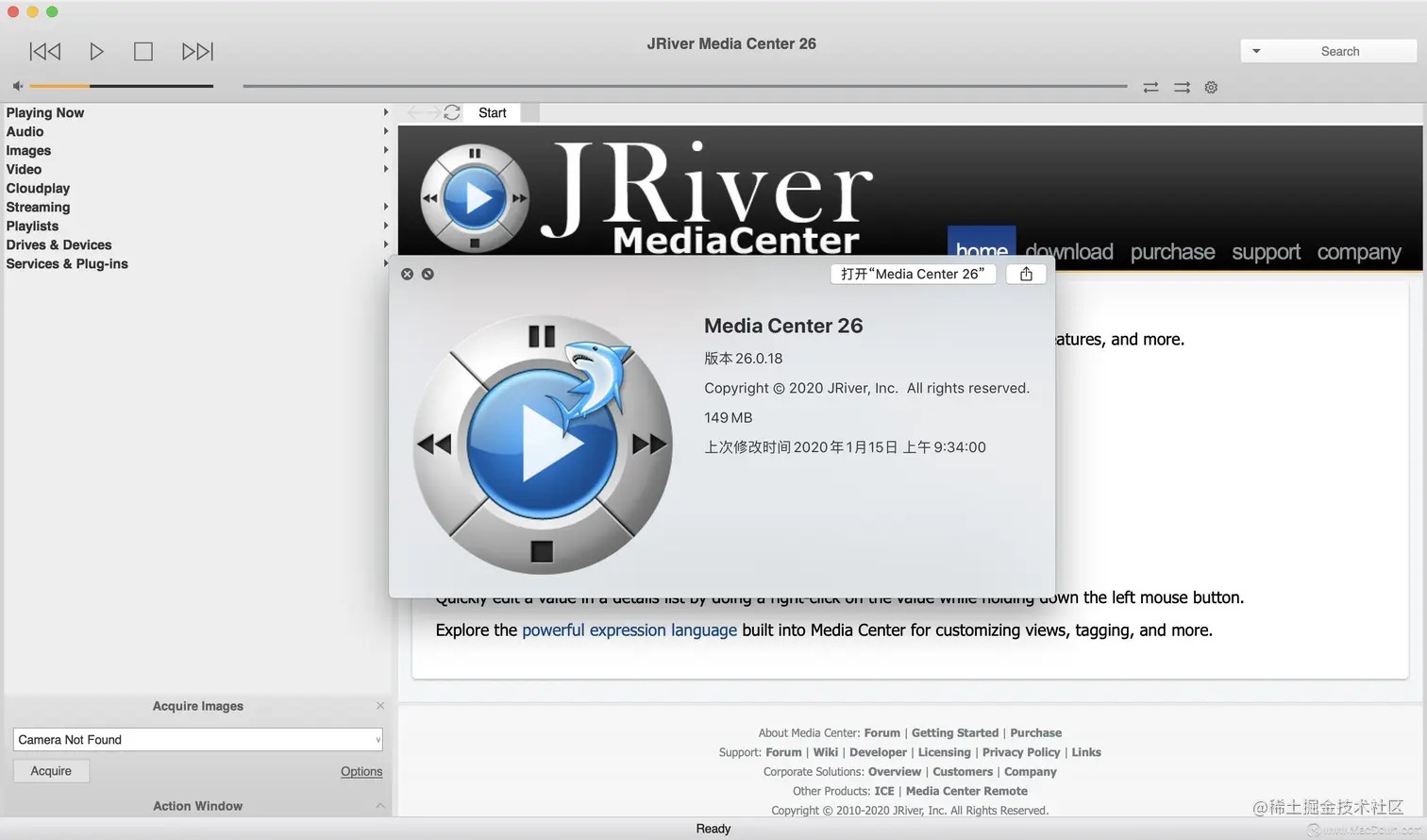This screenshot has width=1427, height=840.
Task: Refresh the Start page
Action: (452, 112)
